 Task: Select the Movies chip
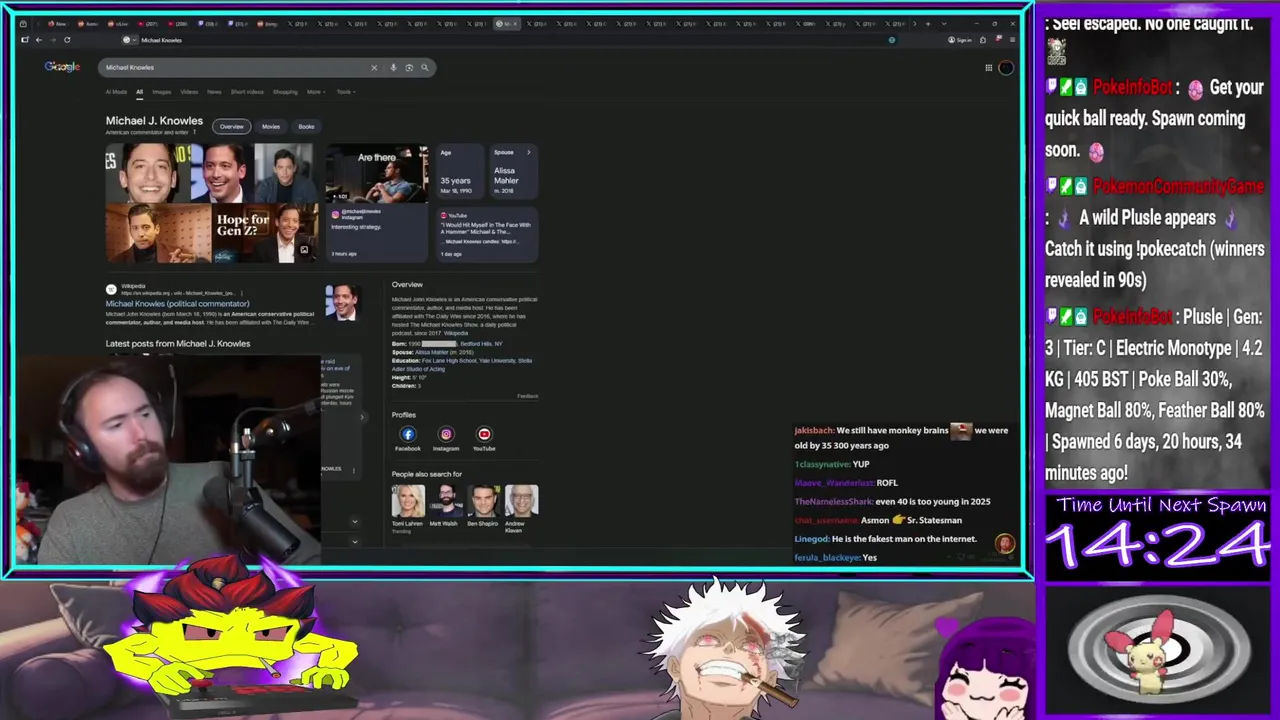coord(271,127)
